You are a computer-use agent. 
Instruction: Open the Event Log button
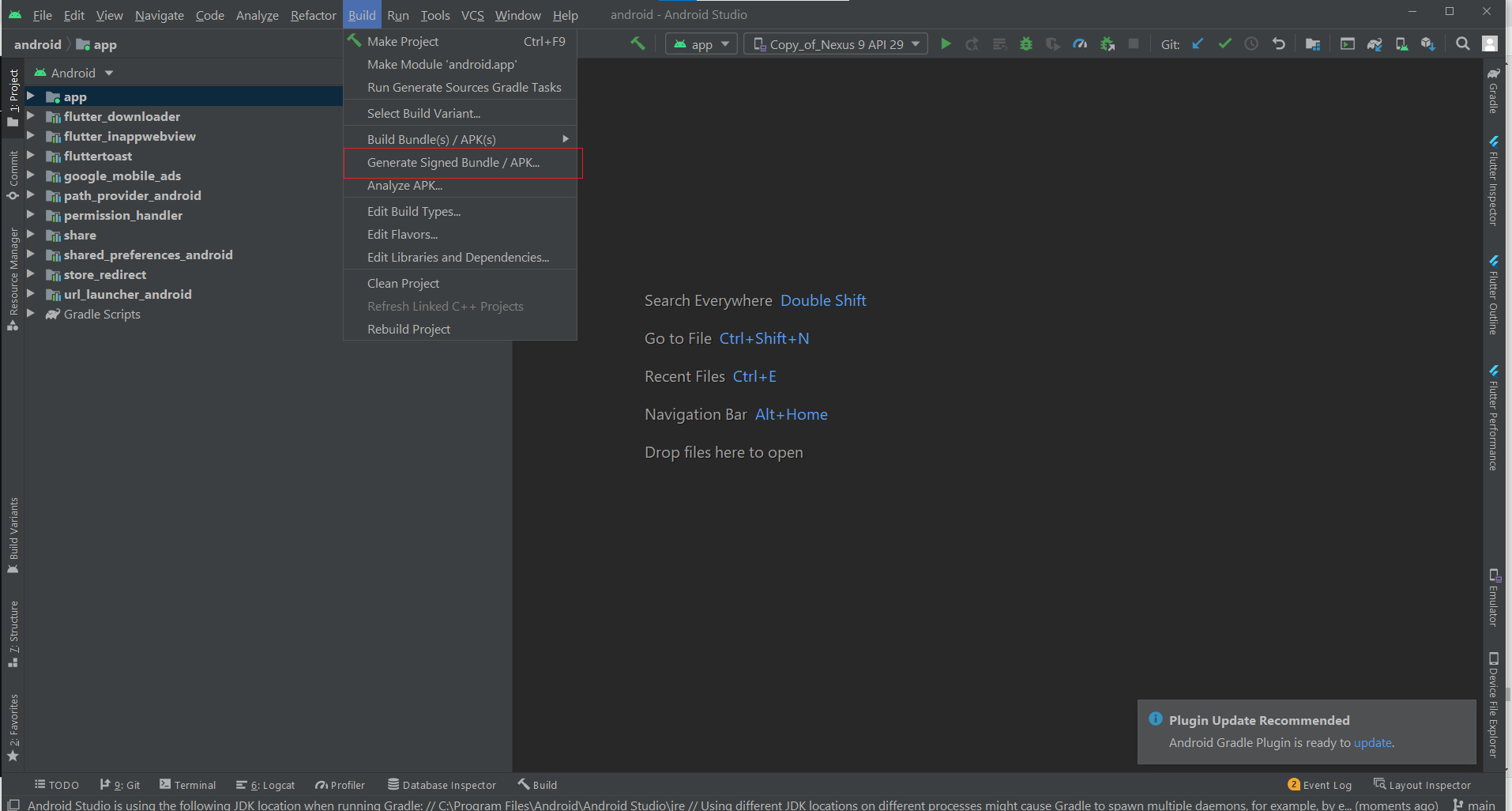[x=1319, y=785]
